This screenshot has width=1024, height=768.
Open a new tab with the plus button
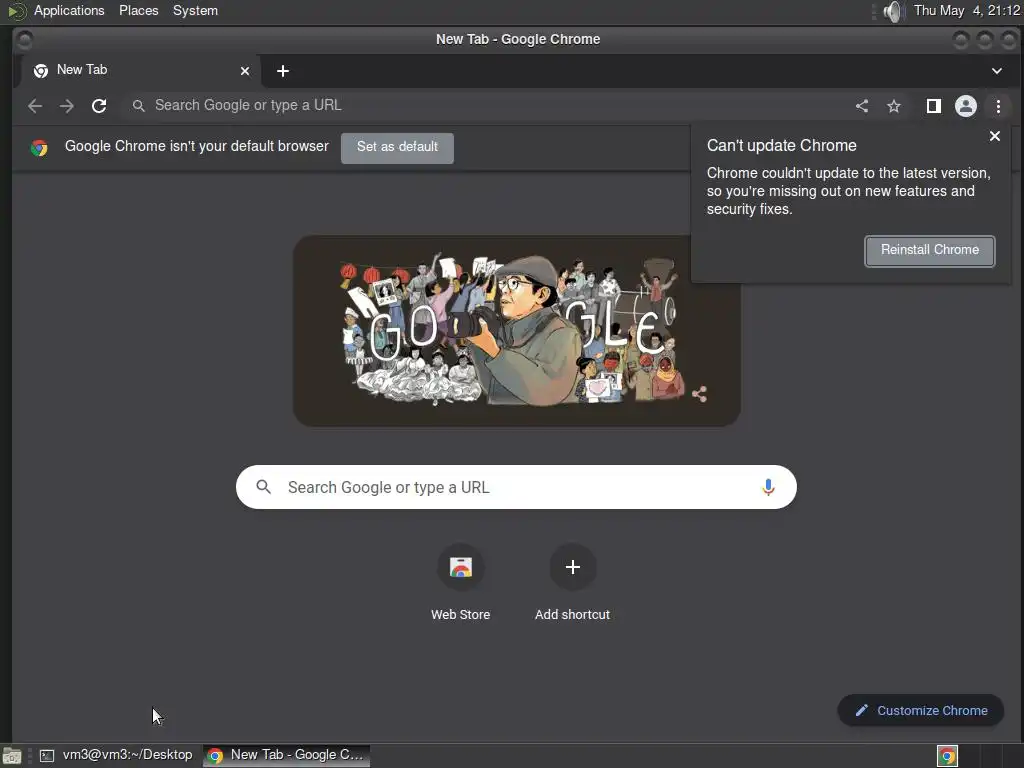pos(283,71)
